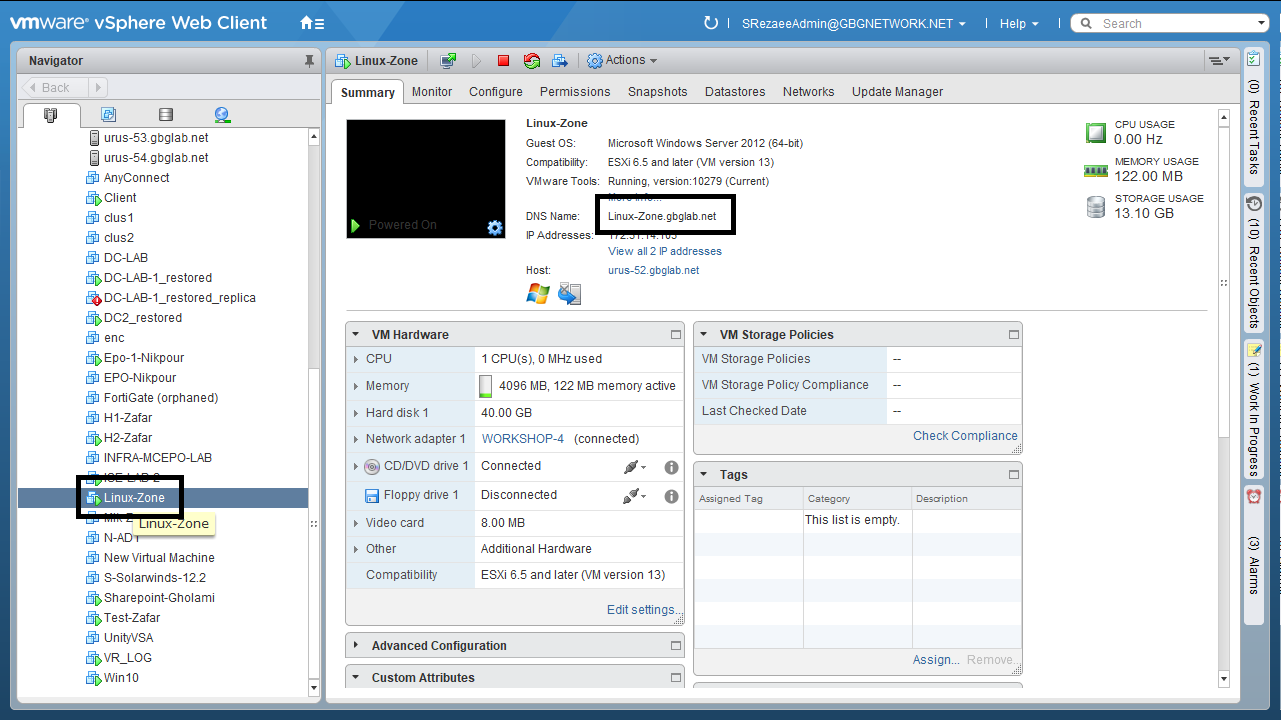Click the WORKSHOP-4 network link

pos(522,439)
